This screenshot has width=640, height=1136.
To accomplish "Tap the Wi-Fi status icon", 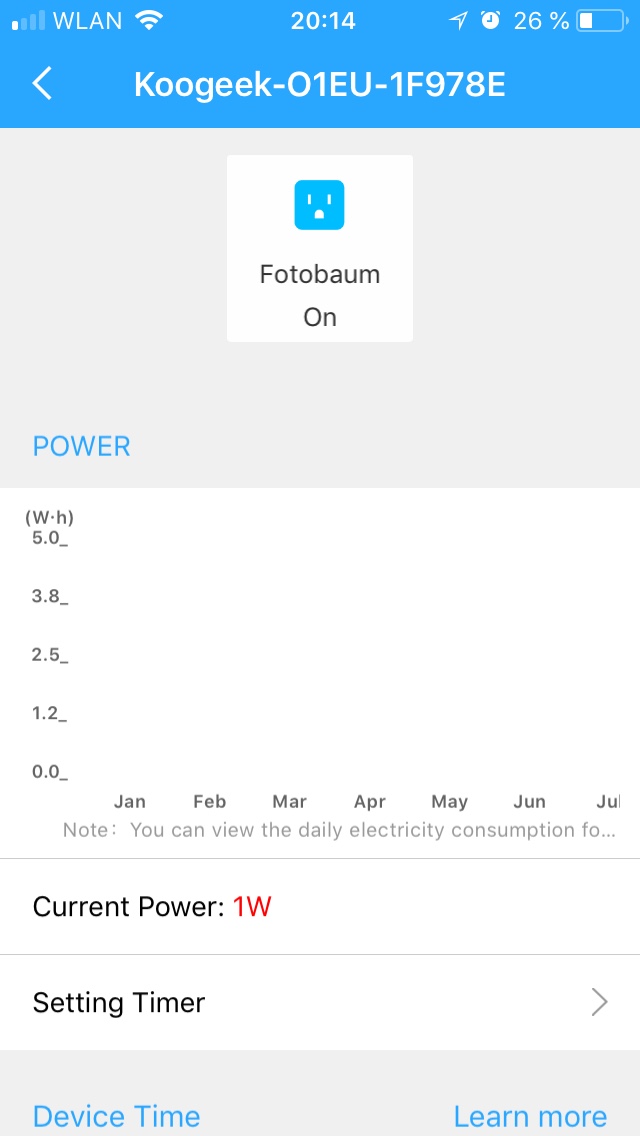I will [149, 20].
